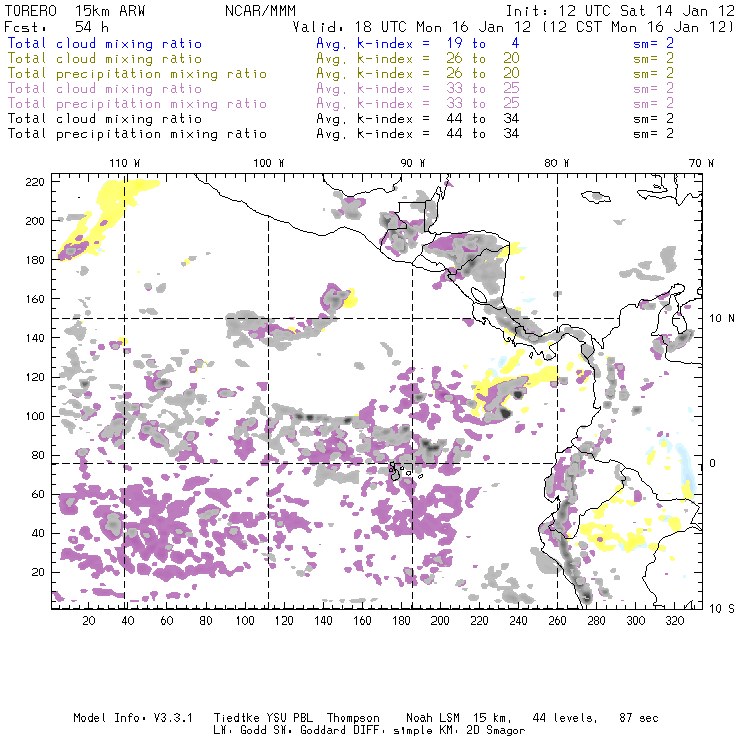Click the 'Fcst: 54 h' forecast label
740x740 pixels.
point(56,26)
